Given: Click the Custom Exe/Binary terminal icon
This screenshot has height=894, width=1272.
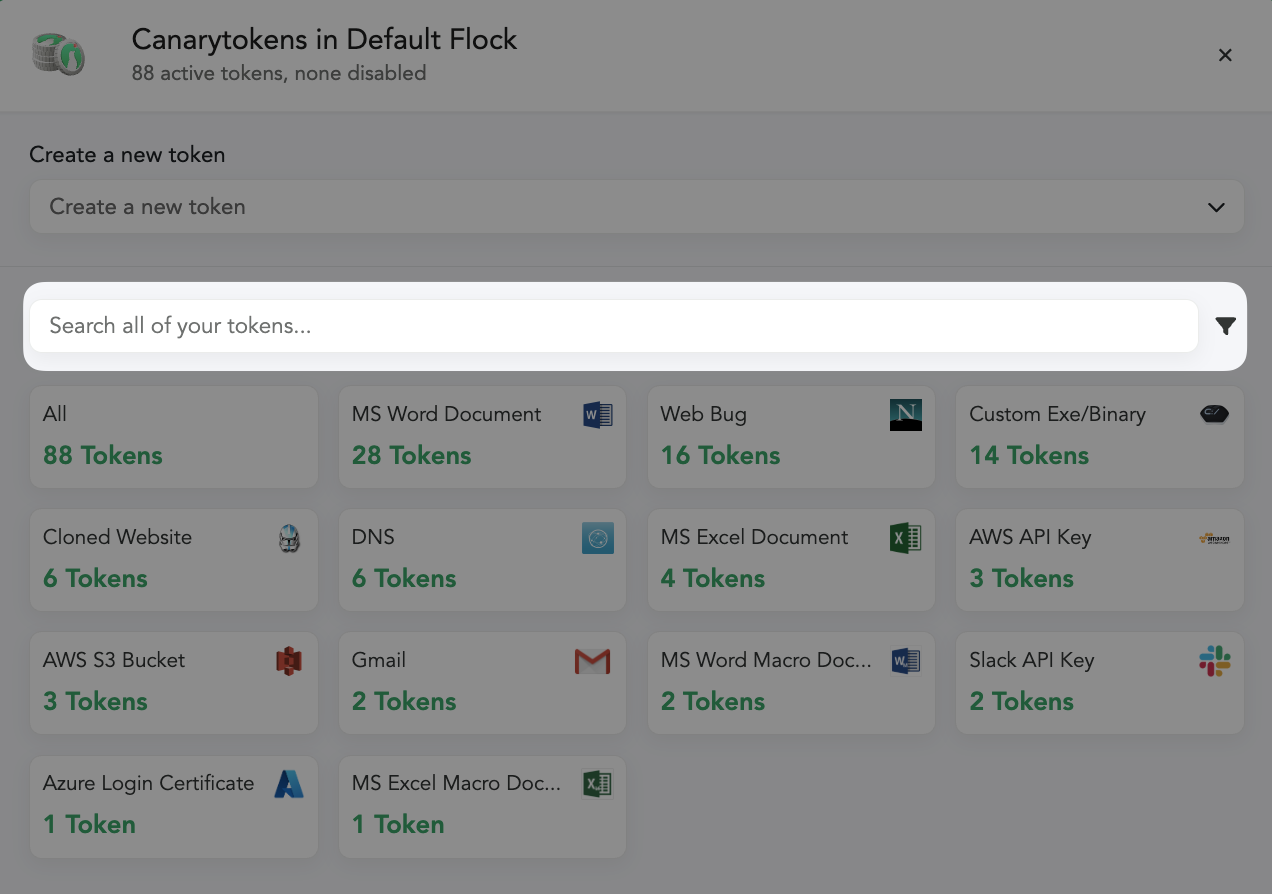Looking at the screenshot, I should click(x=1214, y=413).
